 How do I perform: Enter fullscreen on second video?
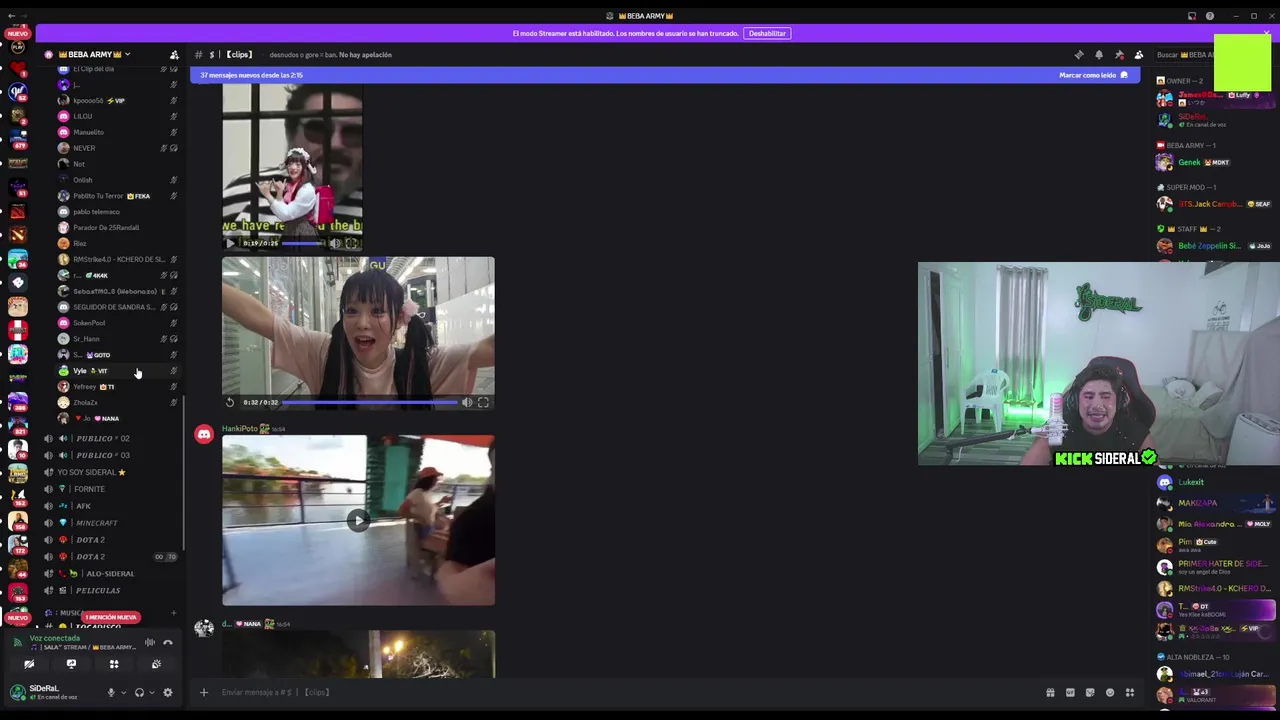483,402
